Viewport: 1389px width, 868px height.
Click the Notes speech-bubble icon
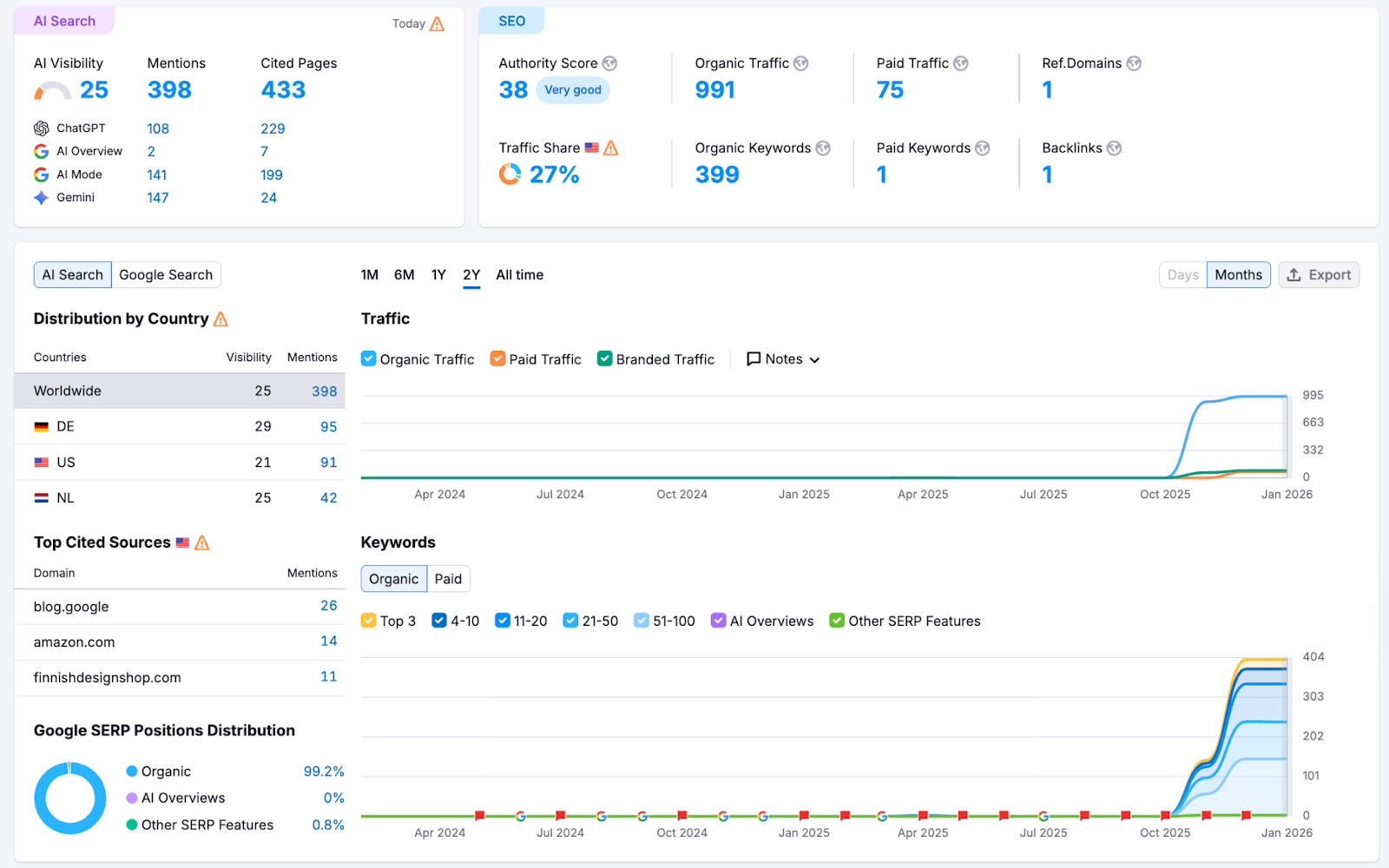click(754, 358)
